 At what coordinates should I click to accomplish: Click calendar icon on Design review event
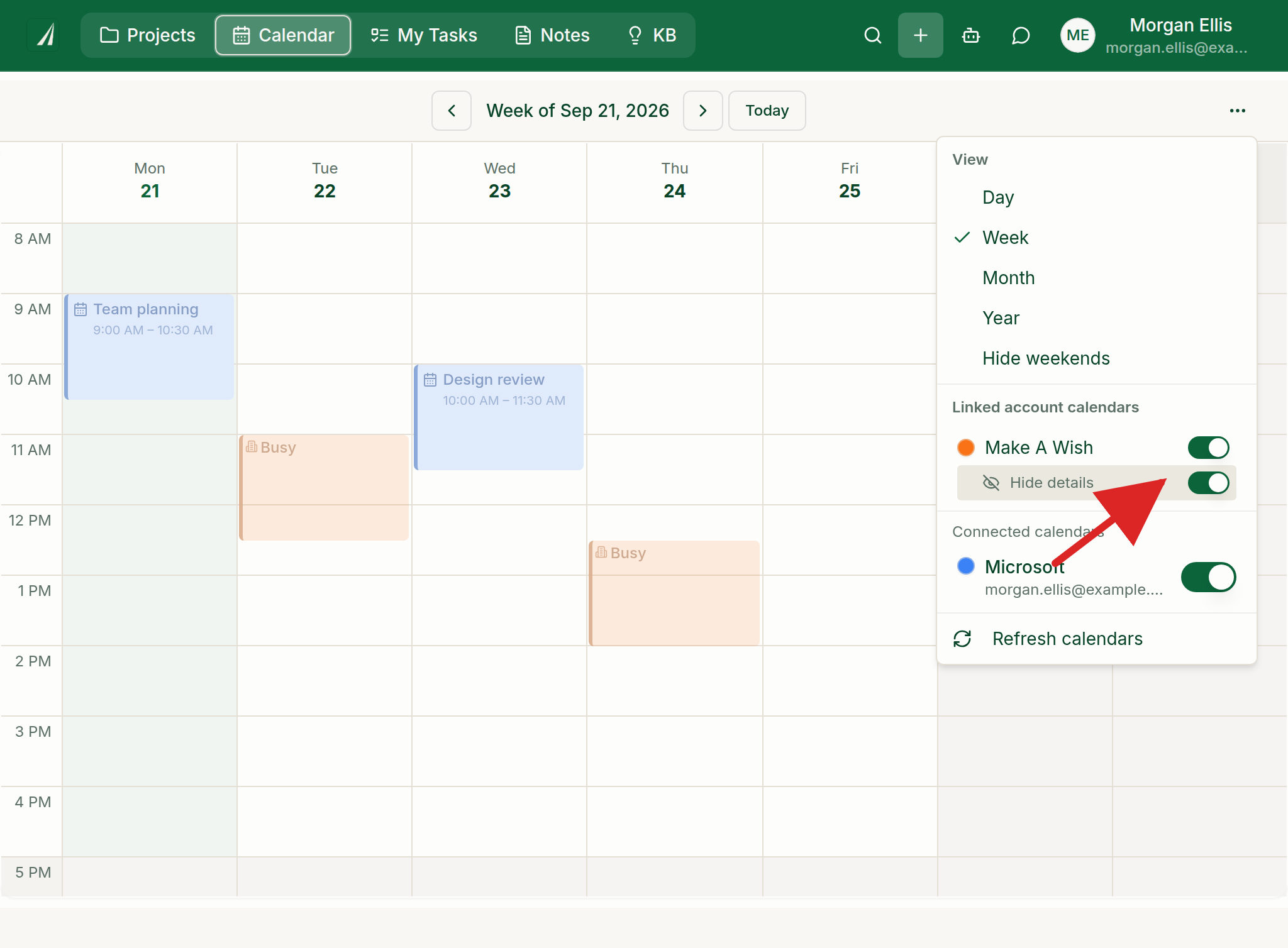[x=430, y=380]
